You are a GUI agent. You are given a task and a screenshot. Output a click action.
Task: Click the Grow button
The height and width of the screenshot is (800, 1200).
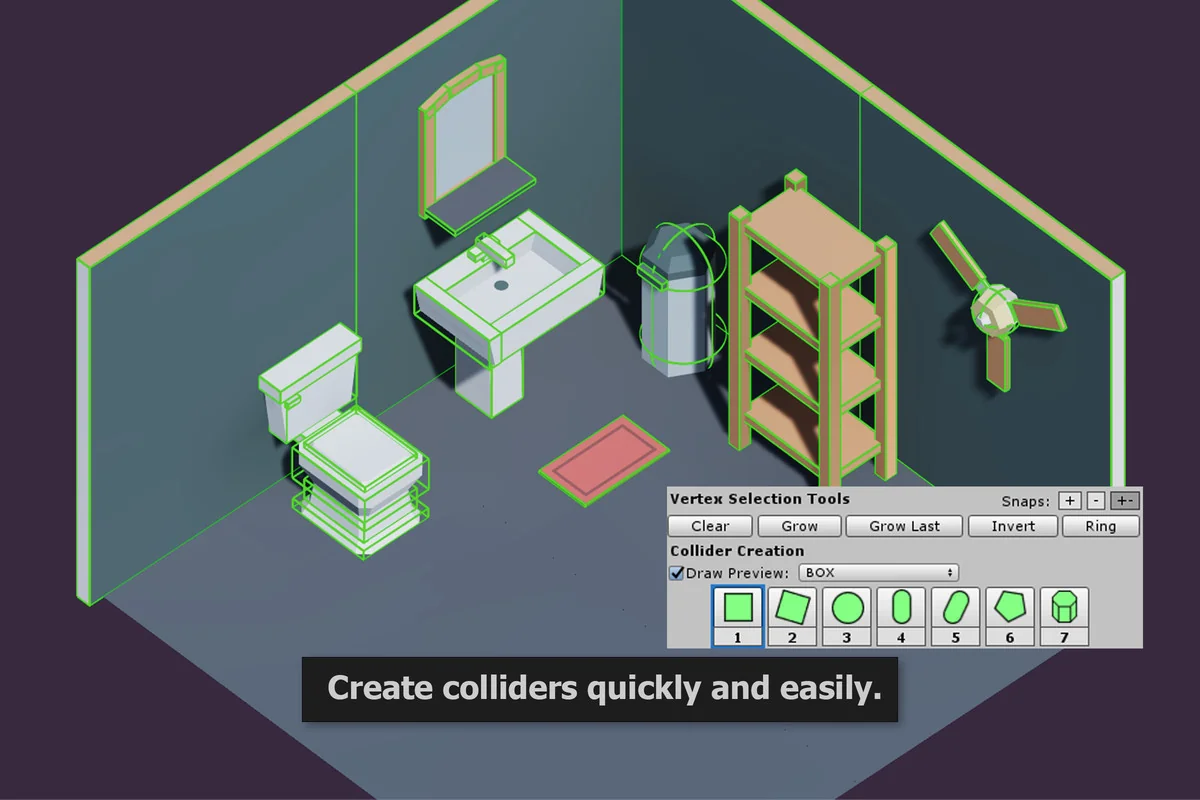click(798, 526)
